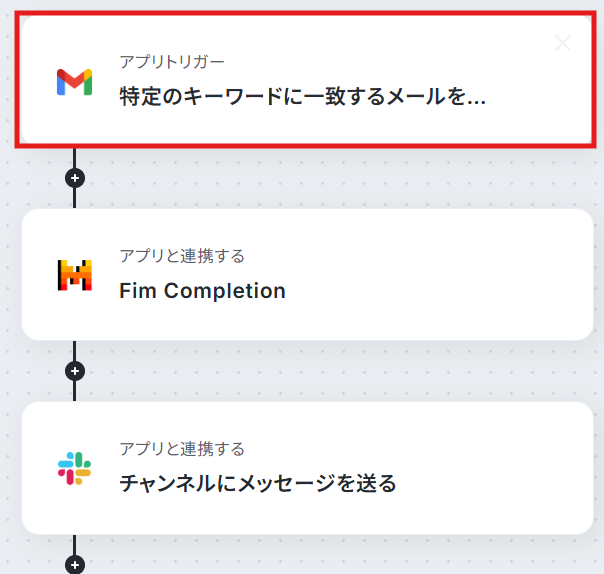This screenshot has height=574, width=604.
Task: Click the Mistral icon on Fim Completion card
Action: (75, 275)
